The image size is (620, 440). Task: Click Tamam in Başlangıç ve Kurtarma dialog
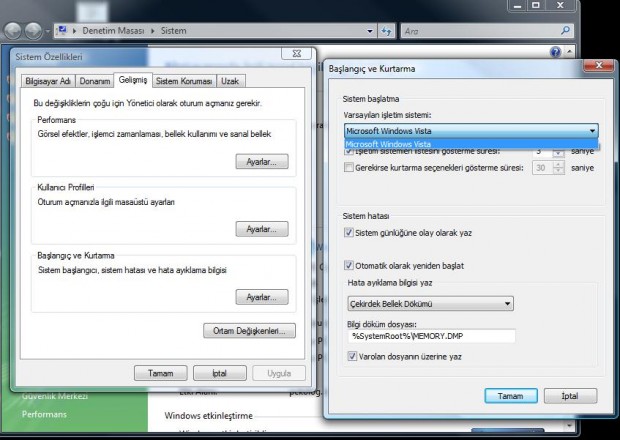(510, 396)
